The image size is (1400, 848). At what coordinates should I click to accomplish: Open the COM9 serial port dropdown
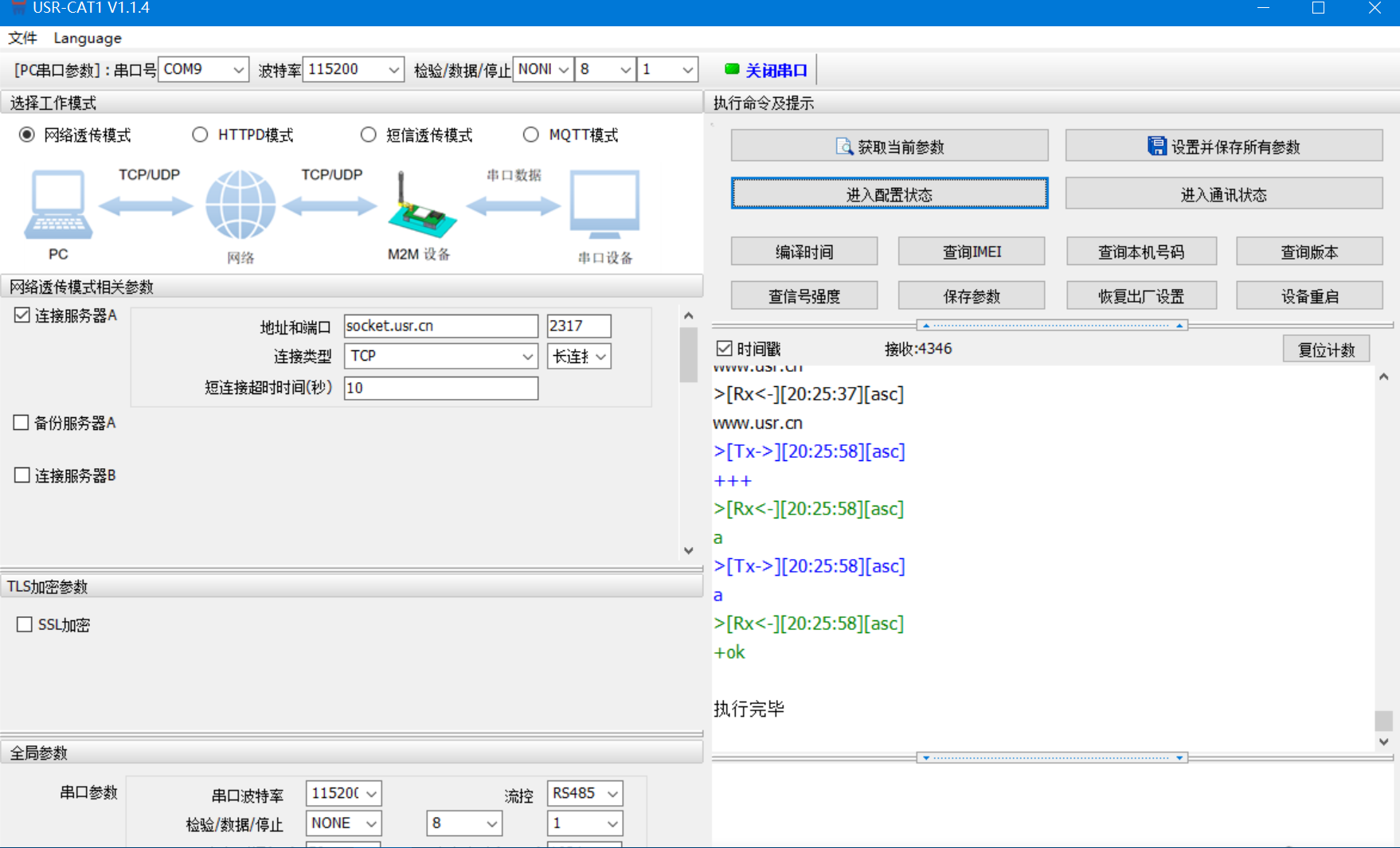click(x=238, y=70)
